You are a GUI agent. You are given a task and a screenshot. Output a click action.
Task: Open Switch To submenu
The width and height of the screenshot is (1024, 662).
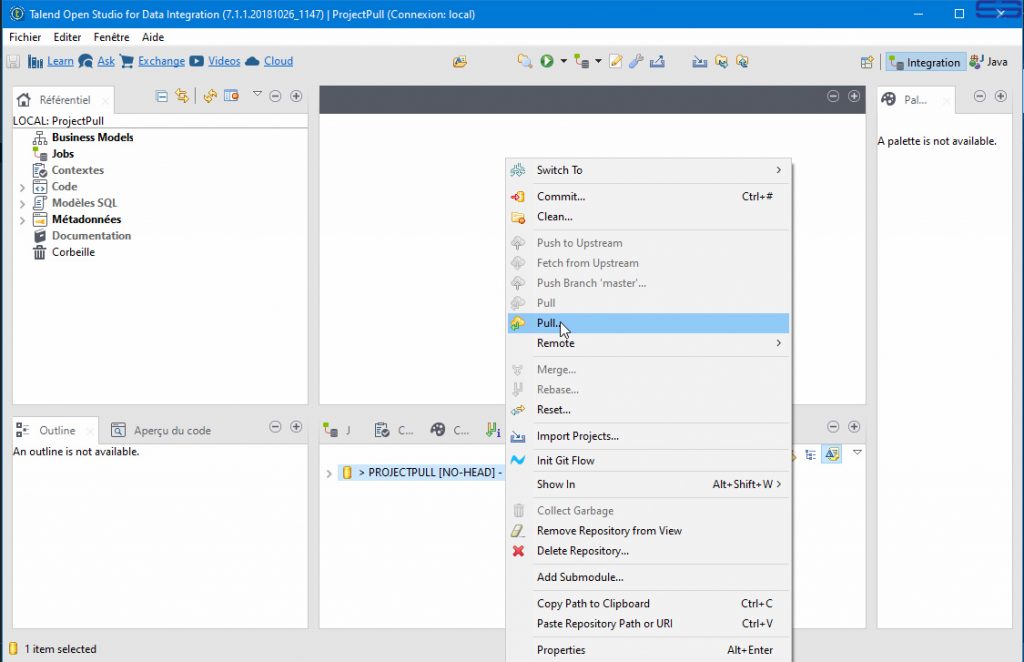point(648,170)
